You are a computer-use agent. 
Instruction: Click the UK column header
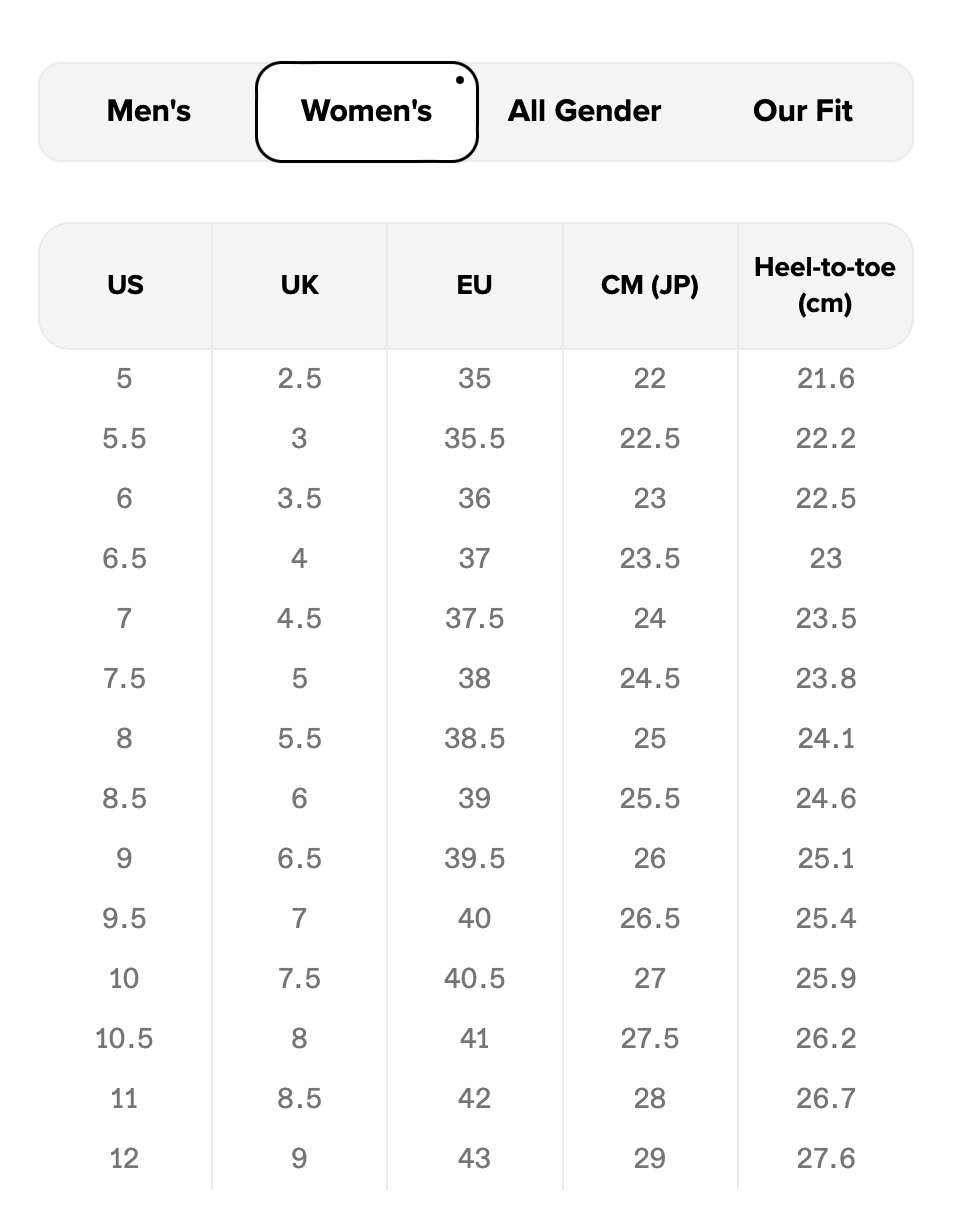(299, 286)
